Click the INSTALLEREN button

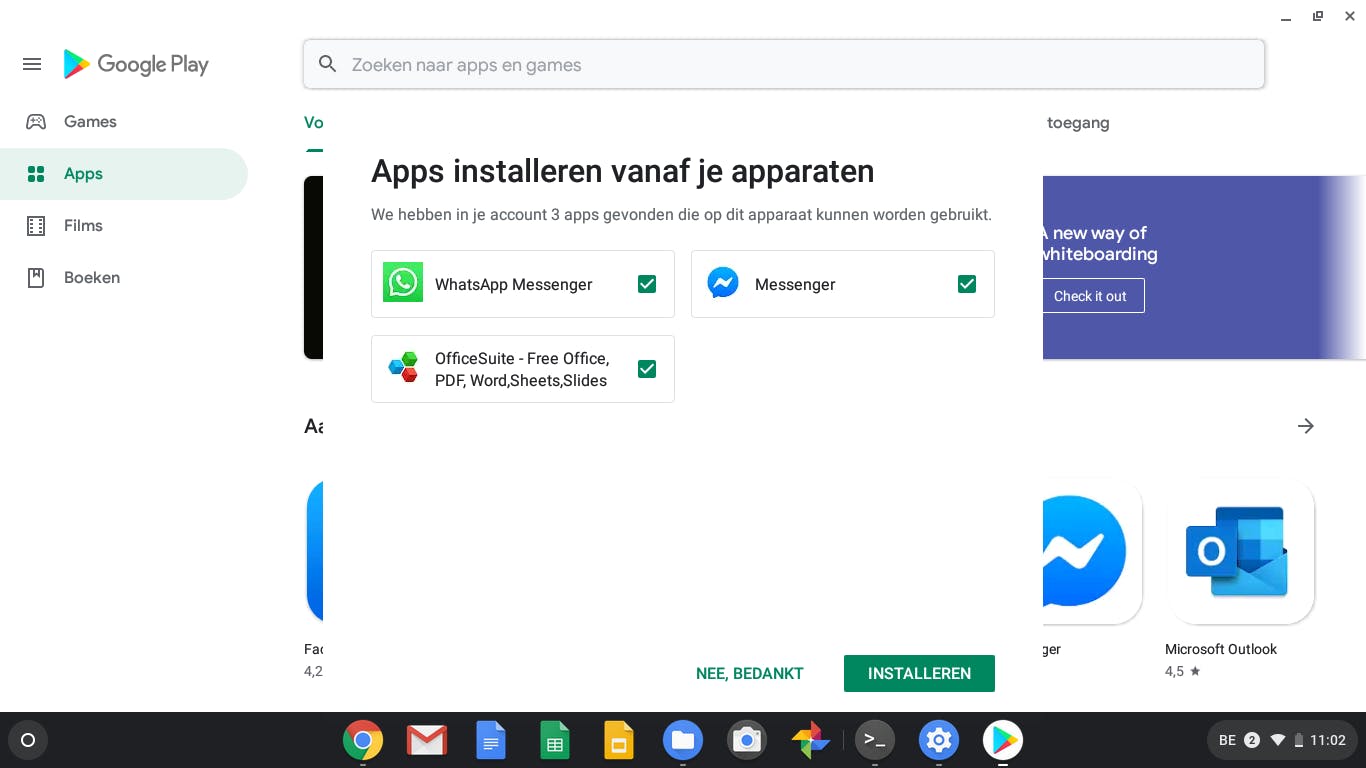pos(919,673)
